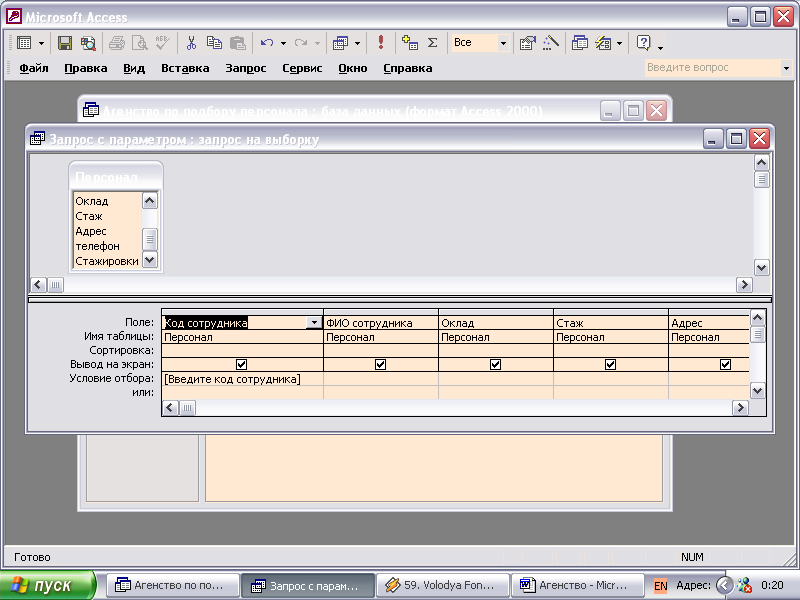Click the Save icon in toolbar
The image size is (800, 600).
pos(65,43)
